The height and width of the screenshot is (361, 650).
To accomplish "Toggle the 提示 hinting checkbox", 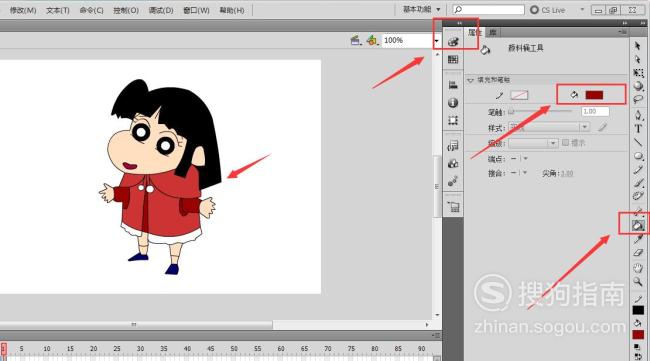I will click(x=565, y=143).
